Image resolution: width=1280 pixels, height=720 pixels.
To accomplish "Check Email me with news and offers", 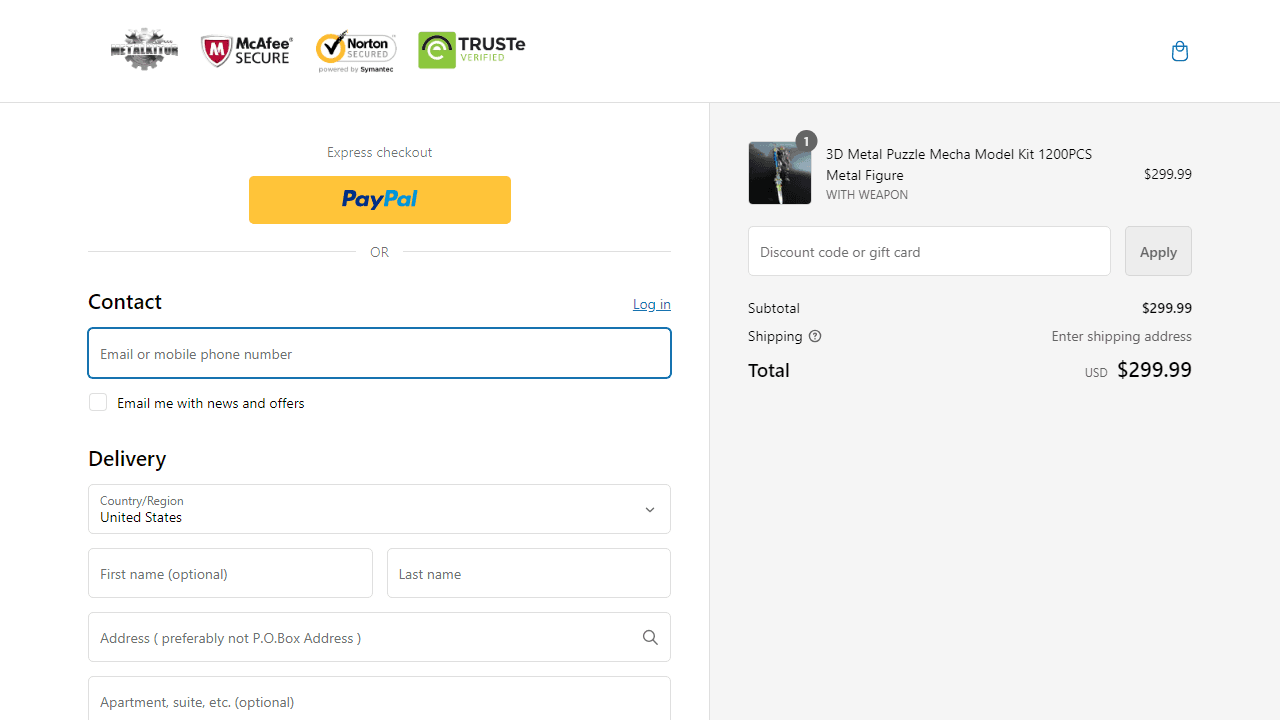I will pos(98,402).
